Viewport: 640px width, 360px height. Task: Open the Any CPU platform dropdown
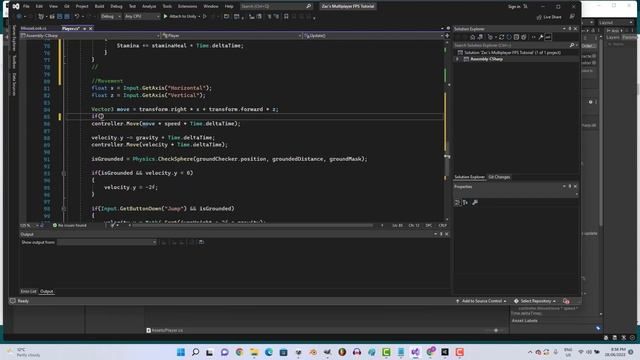click(x=142, y=16)
